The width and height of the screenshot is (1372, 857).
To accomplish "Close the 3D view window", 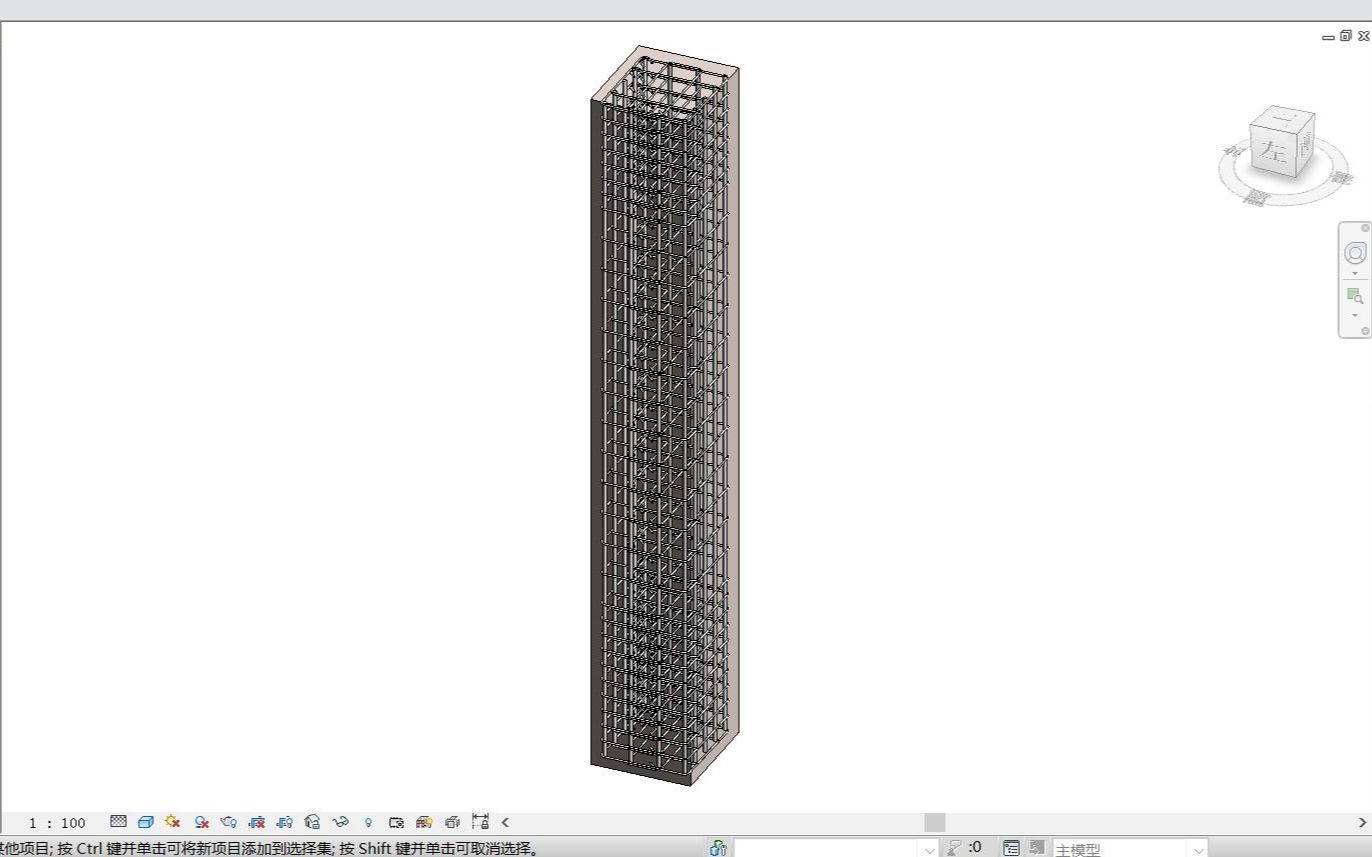I will [x=1364, y=36].
